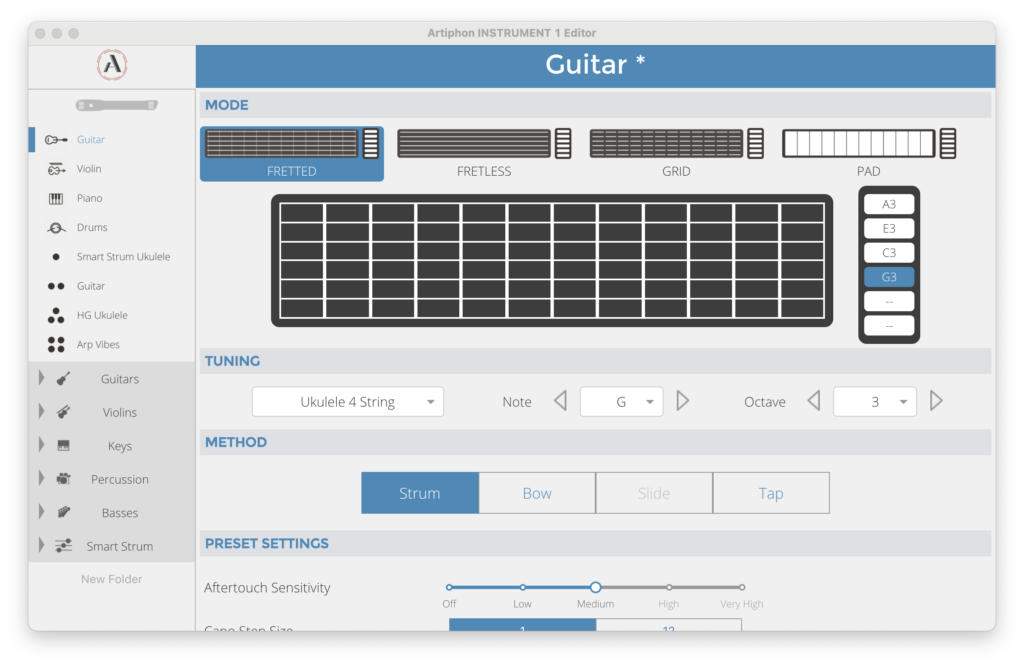The width and height of the screenshot is (1024, 666).
Task: Open the Note G dropdown
Action: click(621, 402)
